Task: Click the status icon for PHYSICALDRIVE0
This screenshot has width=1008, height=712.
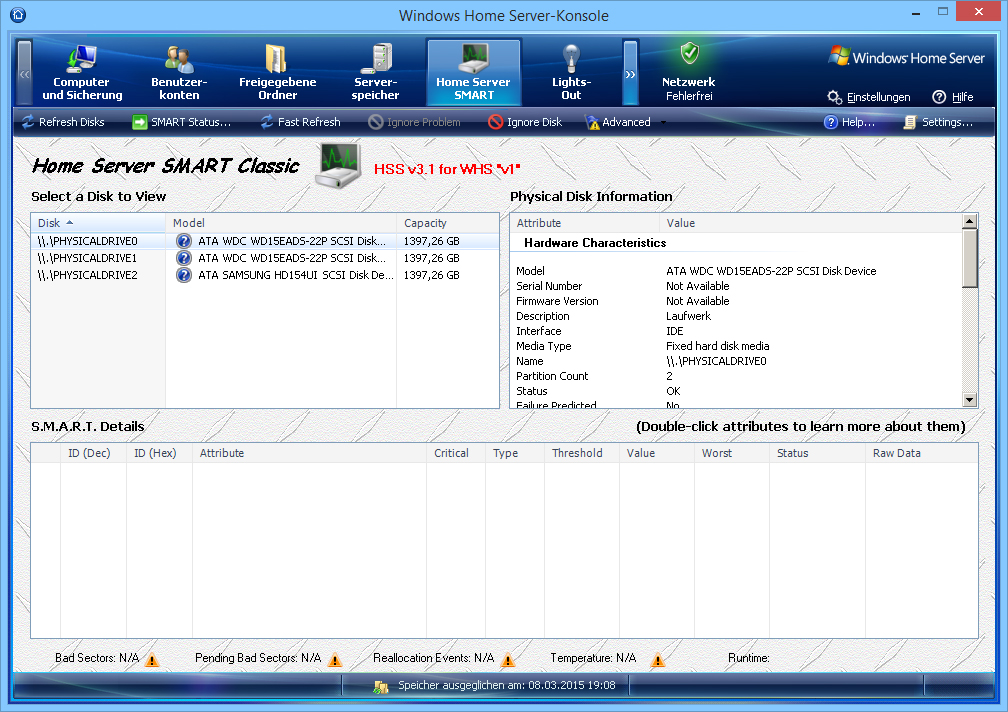Action: tap(184, 241)
